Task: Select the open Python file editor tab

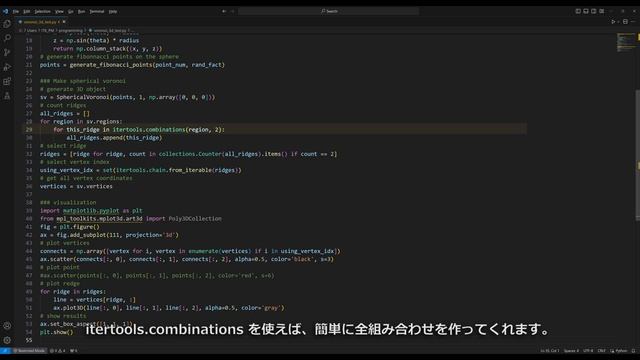Action: point(41,22)
